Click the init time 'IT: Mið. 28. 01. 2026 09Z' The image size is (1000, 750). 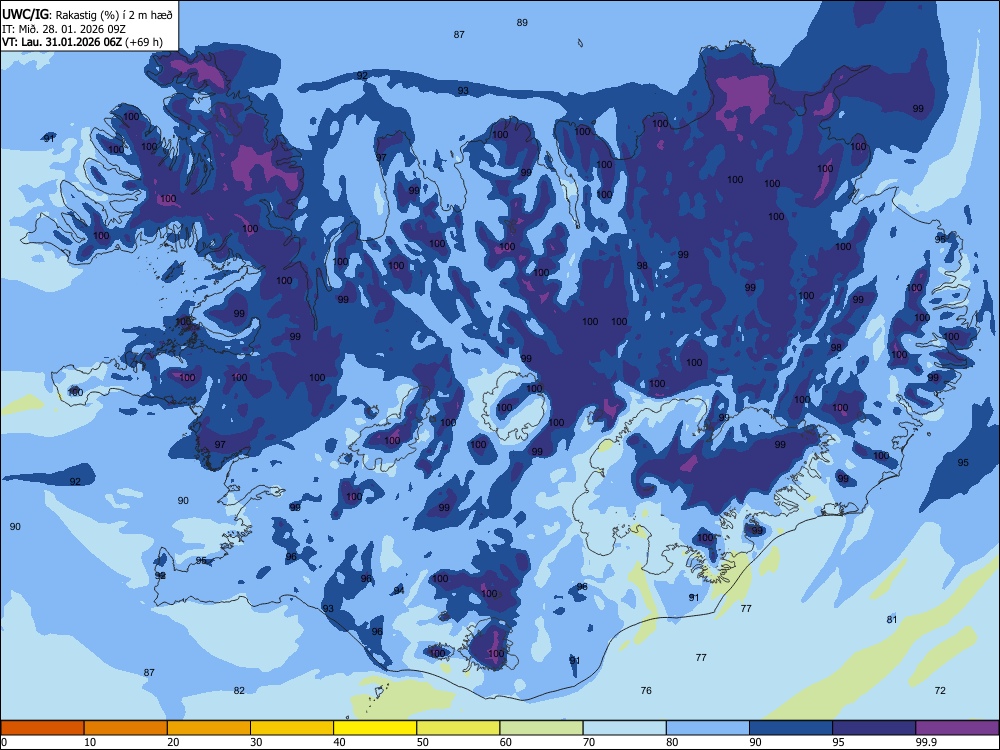click(64, 29)
